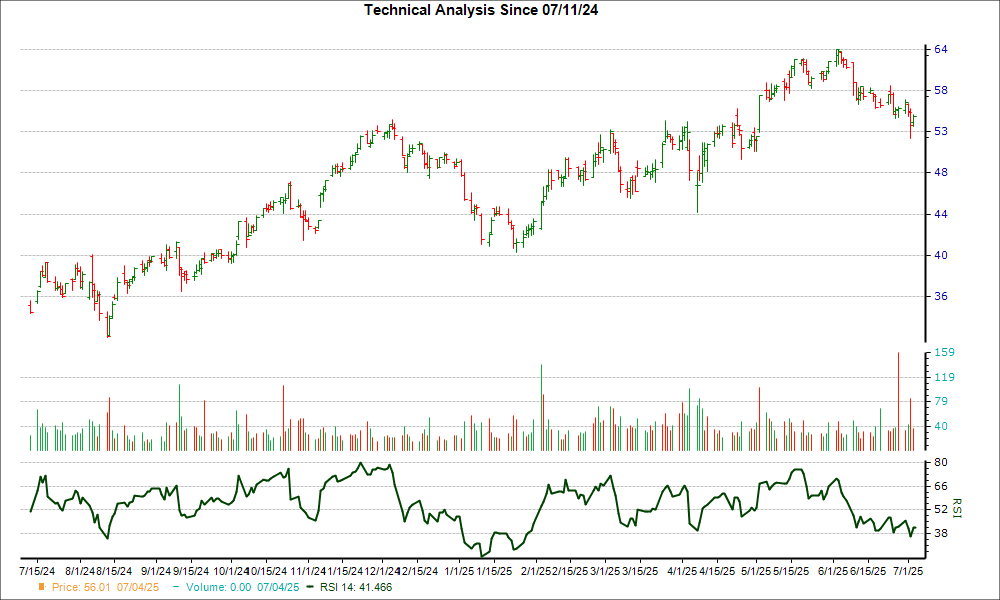
Task: Click the 3/15/25 date label
Action: tap(640, 571)
